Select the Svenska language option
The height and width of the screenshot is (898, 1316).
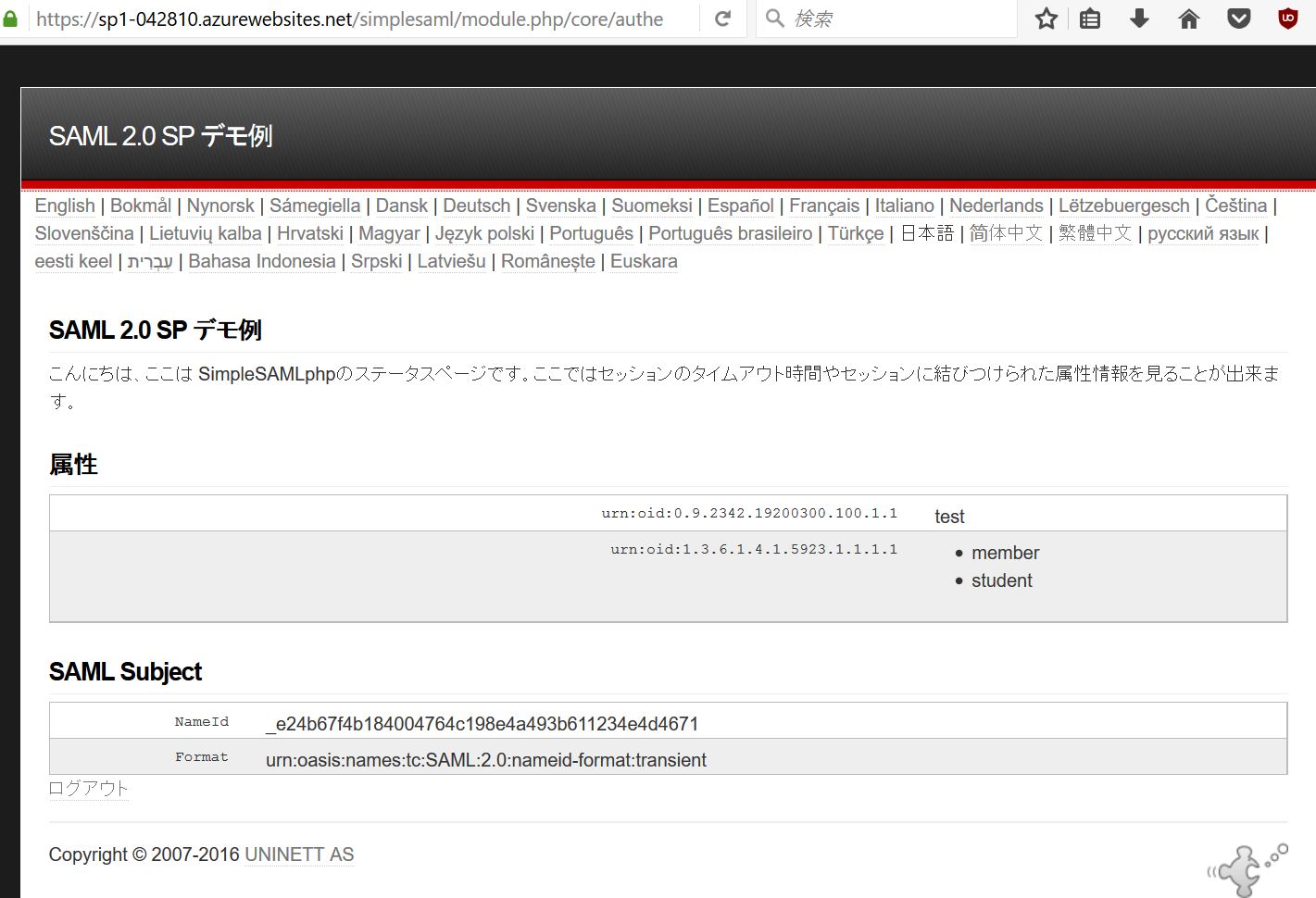[560, 205]
